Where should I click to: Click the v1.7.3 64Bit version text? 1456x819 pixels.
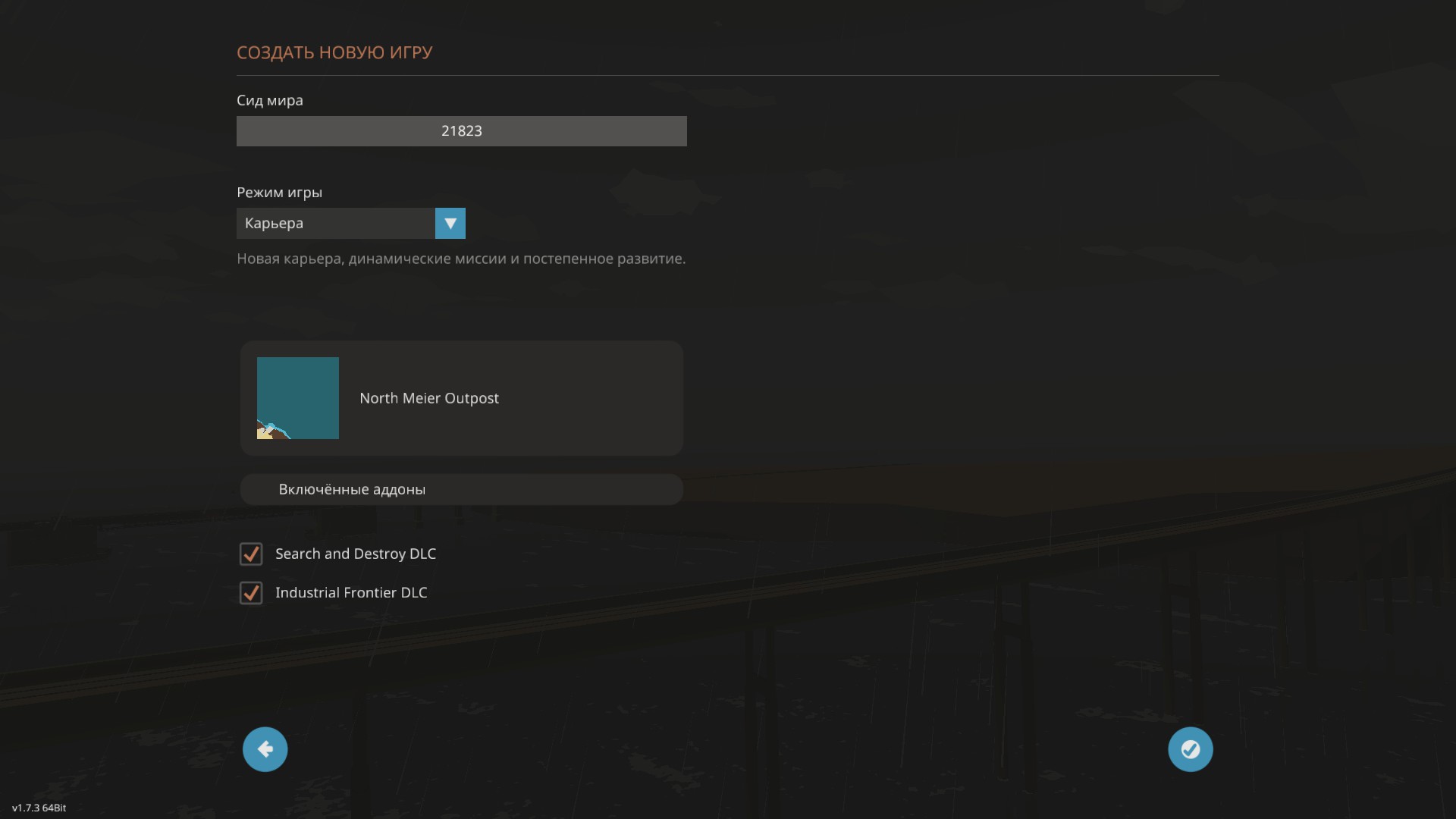click(39, 808)
